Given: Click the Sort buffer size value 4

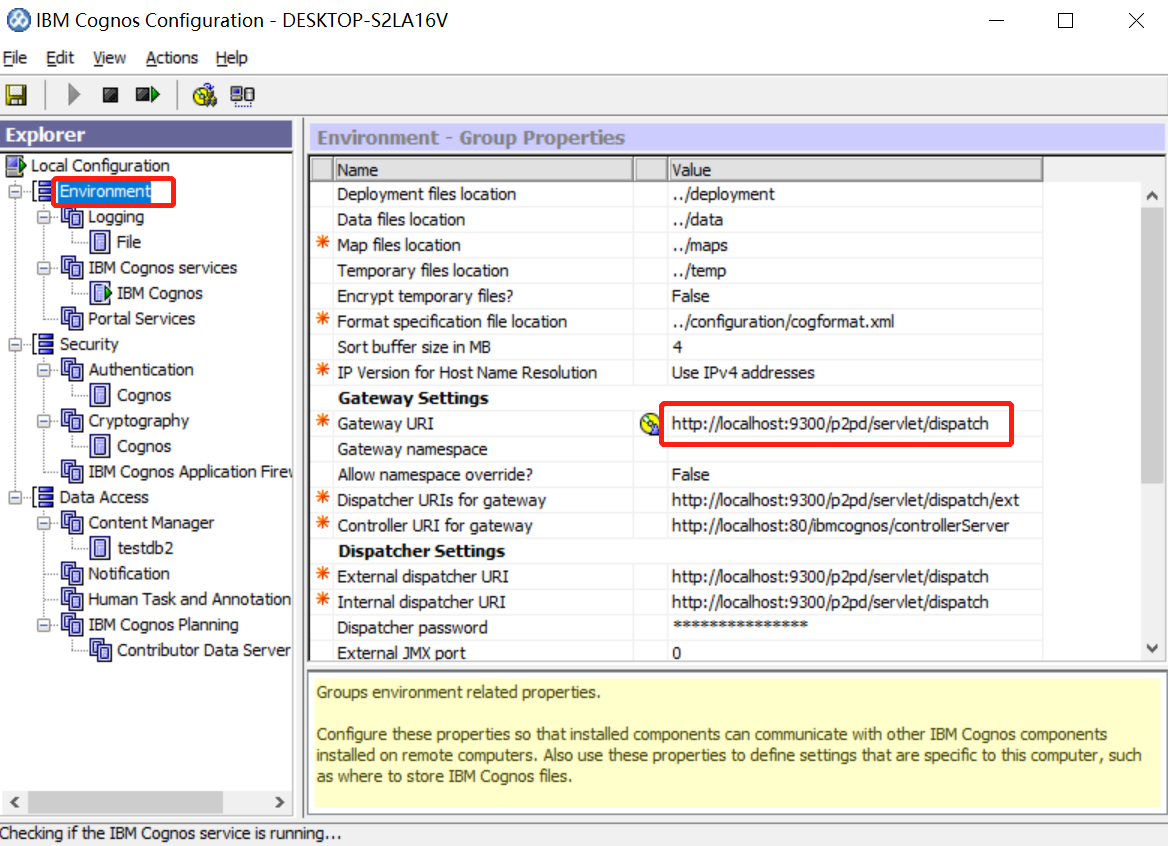Looking at the screenshot, I should [x=855, y=347].
